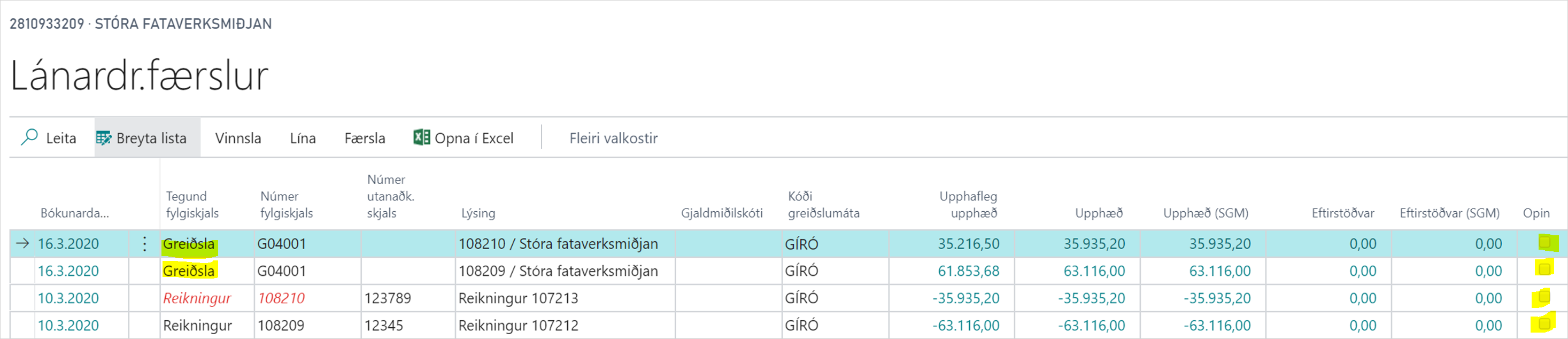Toggle Opin checkbox for Reikningur 107212 row

1544,324
